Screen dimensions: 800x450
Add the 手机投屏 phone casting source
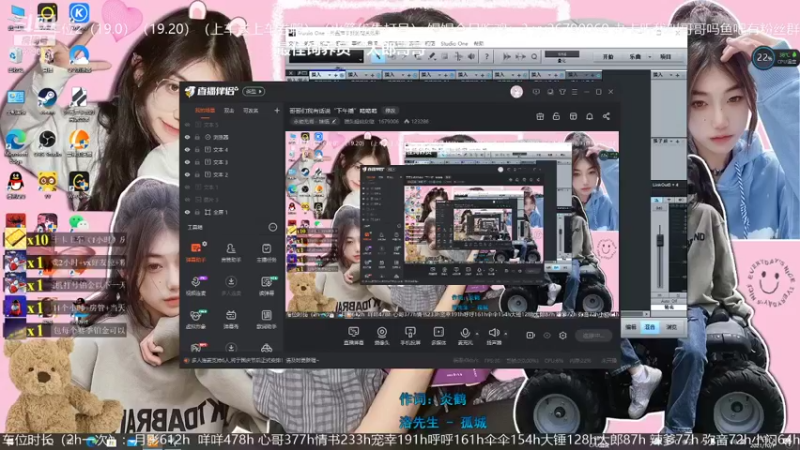tap(410, 336)
